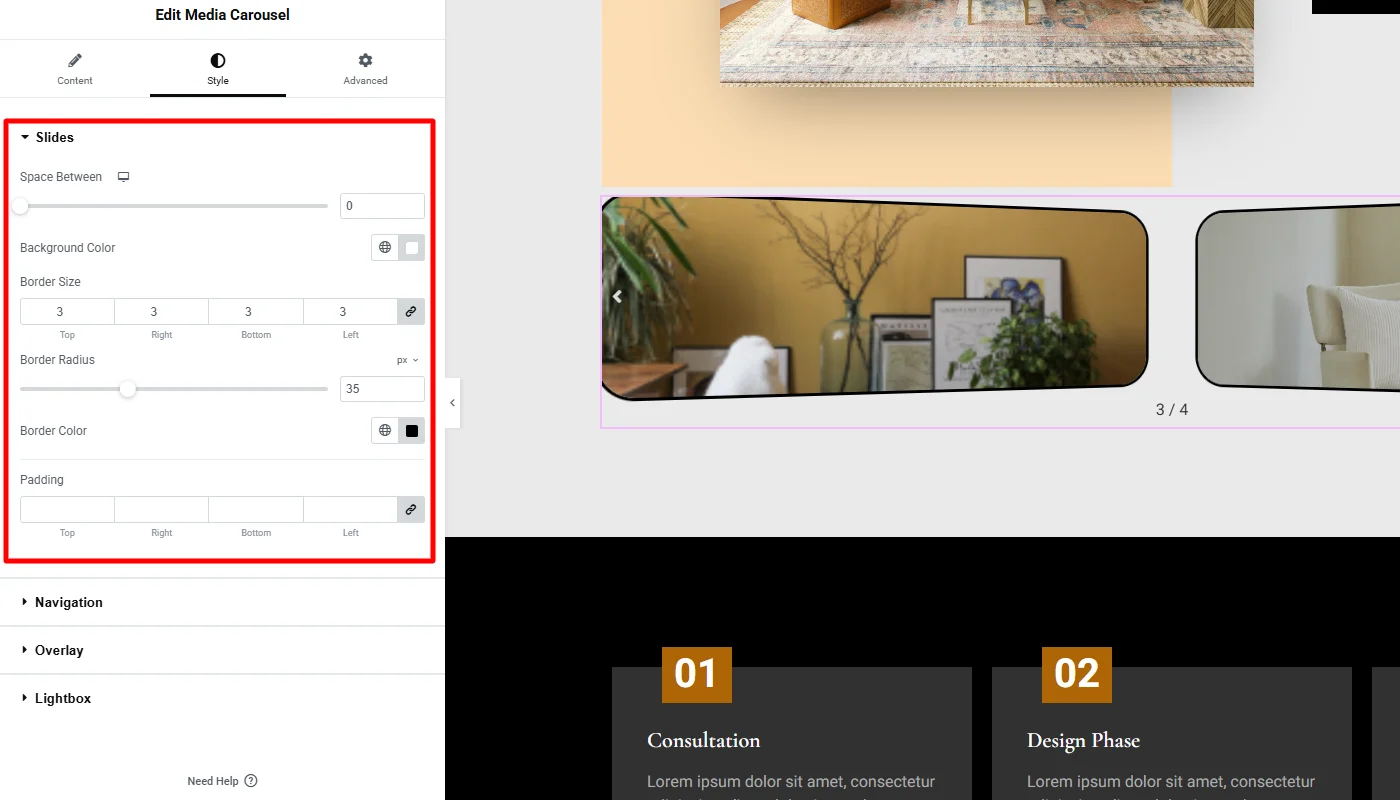Click the Padding Bottom field
This screenshot has height=800, width=1400.
(x=255, y=510)
